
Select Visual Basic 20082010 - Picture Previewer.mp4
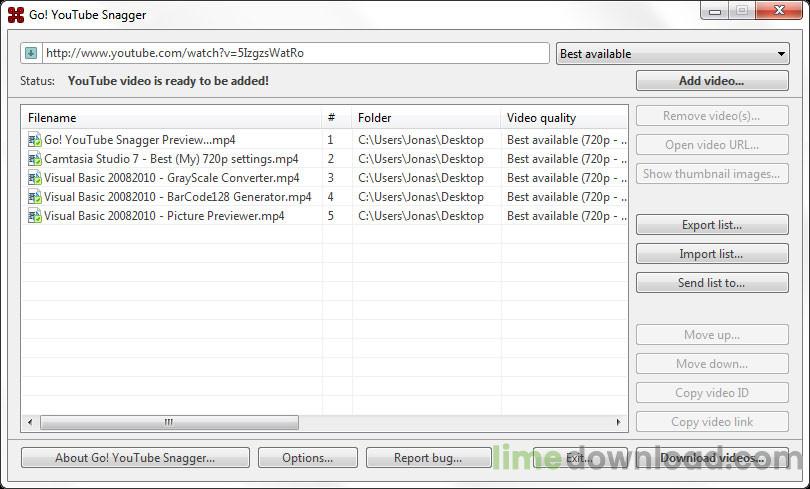click(x=164, y=216)
